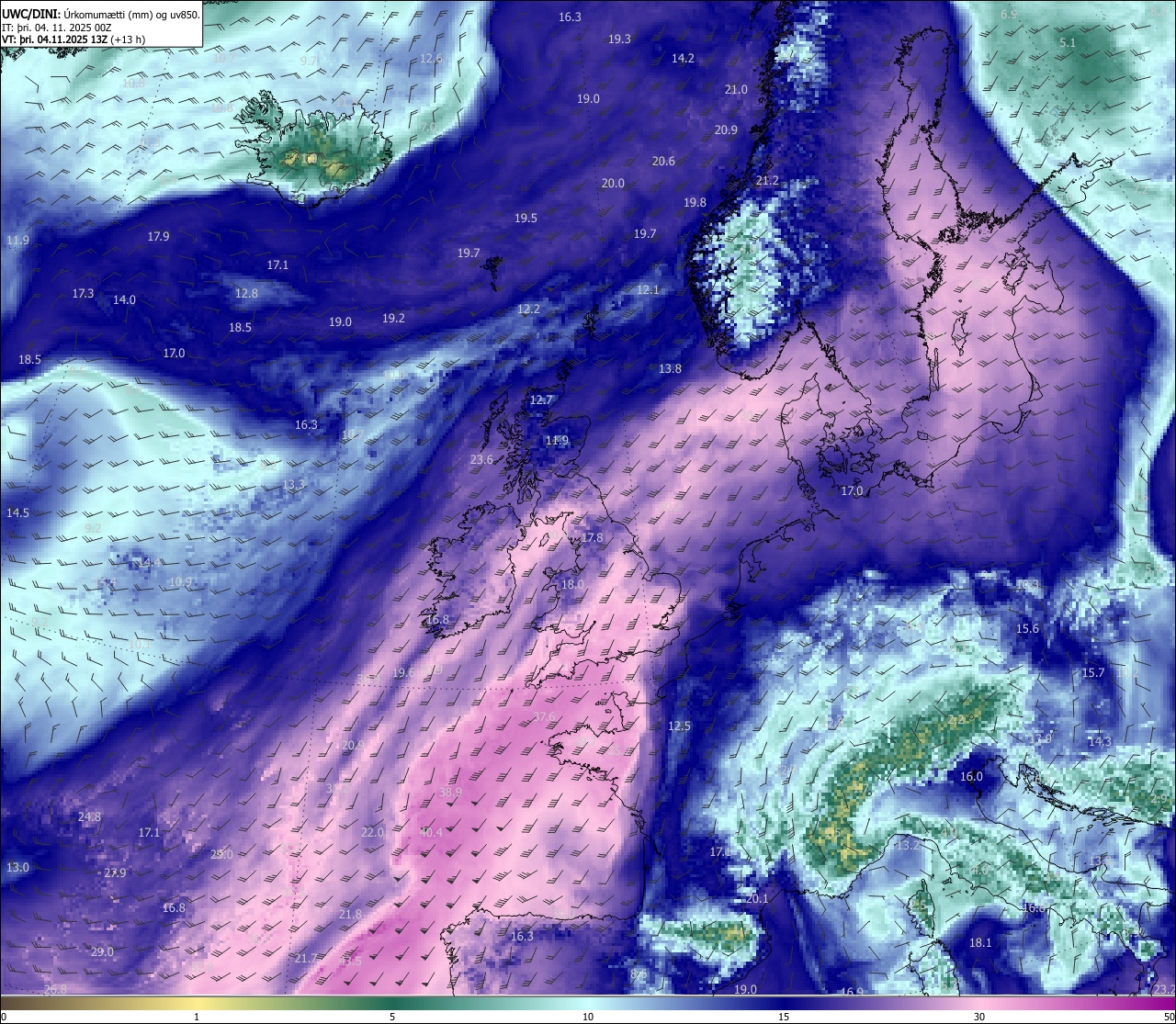Click the map value 12.2

pyautogui.click(x=528, y=309)
